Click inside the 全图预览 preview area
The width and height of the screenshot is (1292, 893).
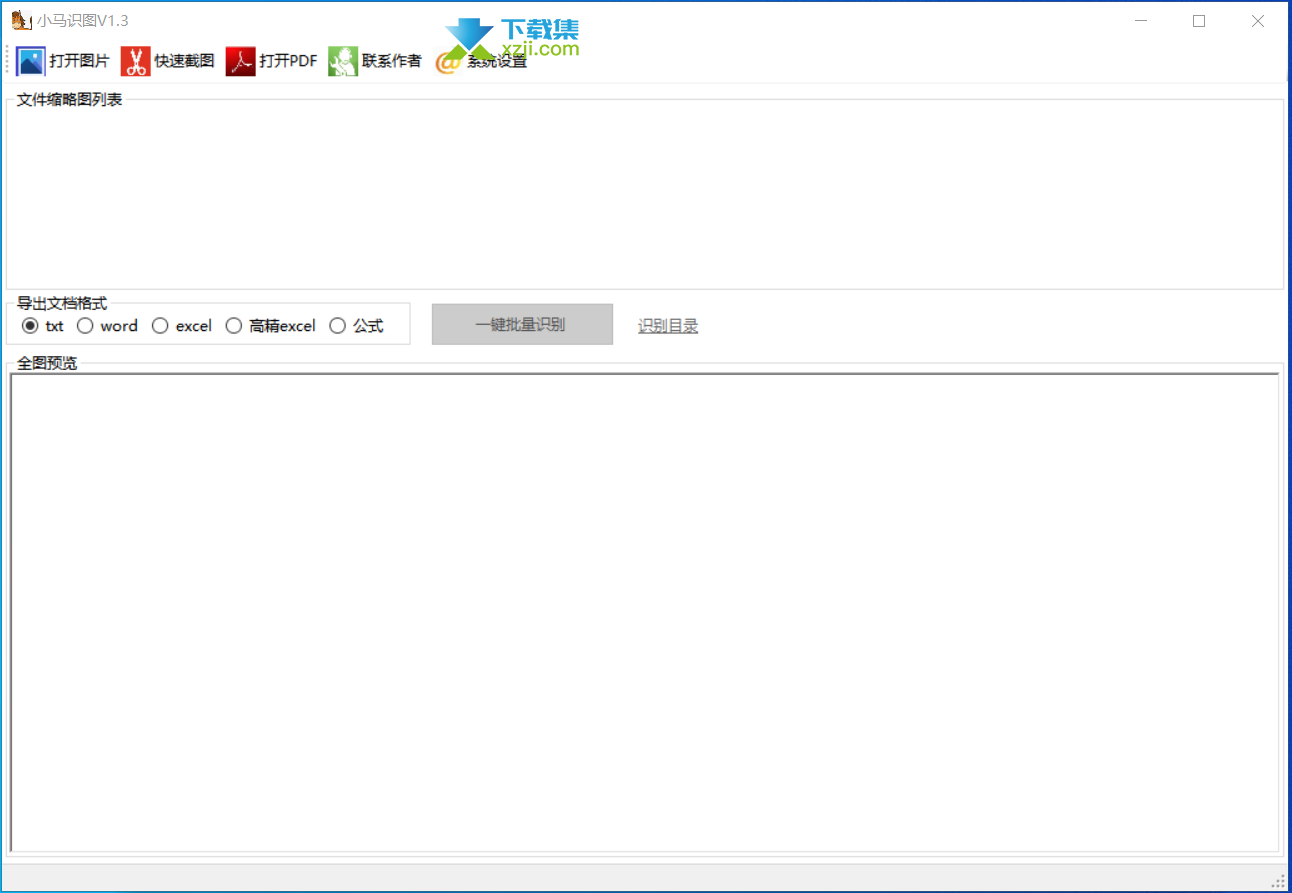[645, 613]
